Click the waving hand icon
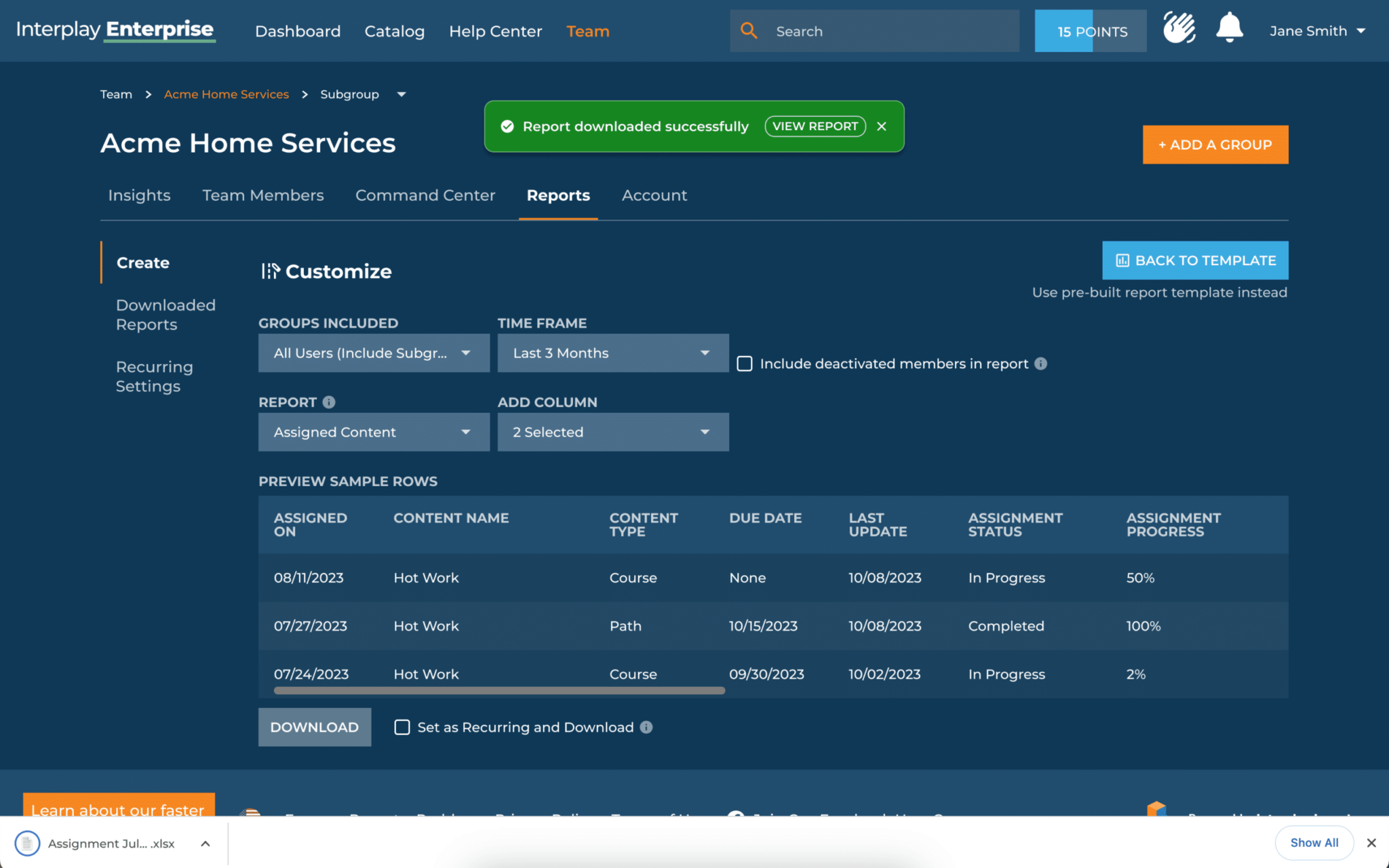 pos(1179,29)
